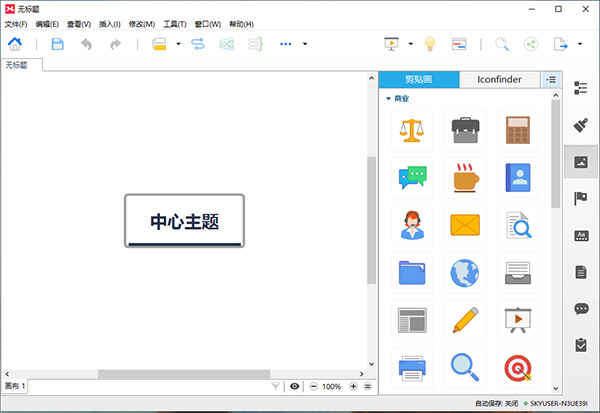This screenshot has width=600, height=413.
Task: Click the 100% zoom level label
Action: tap(331, 386)
